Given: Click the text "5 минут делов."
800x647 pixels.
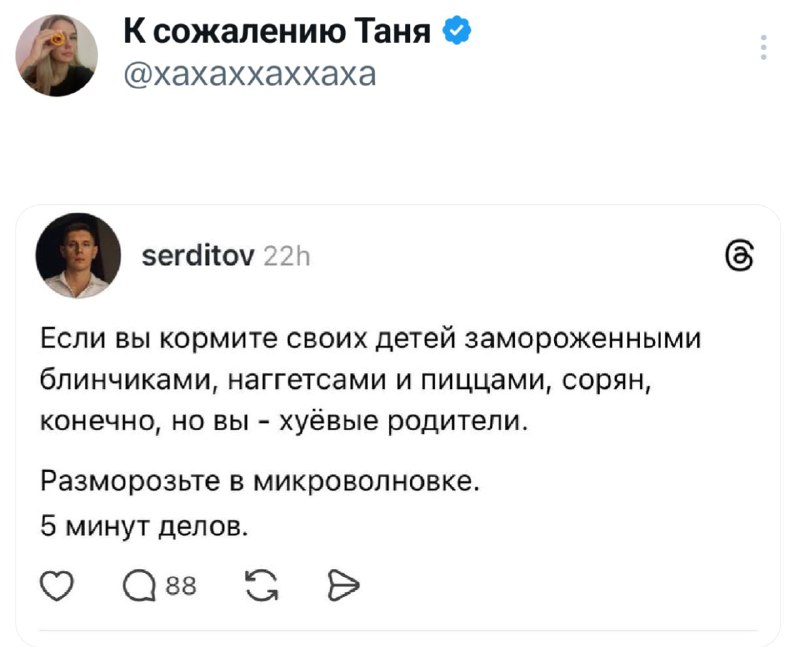Looking at the screenshot, I should point(142,522).
